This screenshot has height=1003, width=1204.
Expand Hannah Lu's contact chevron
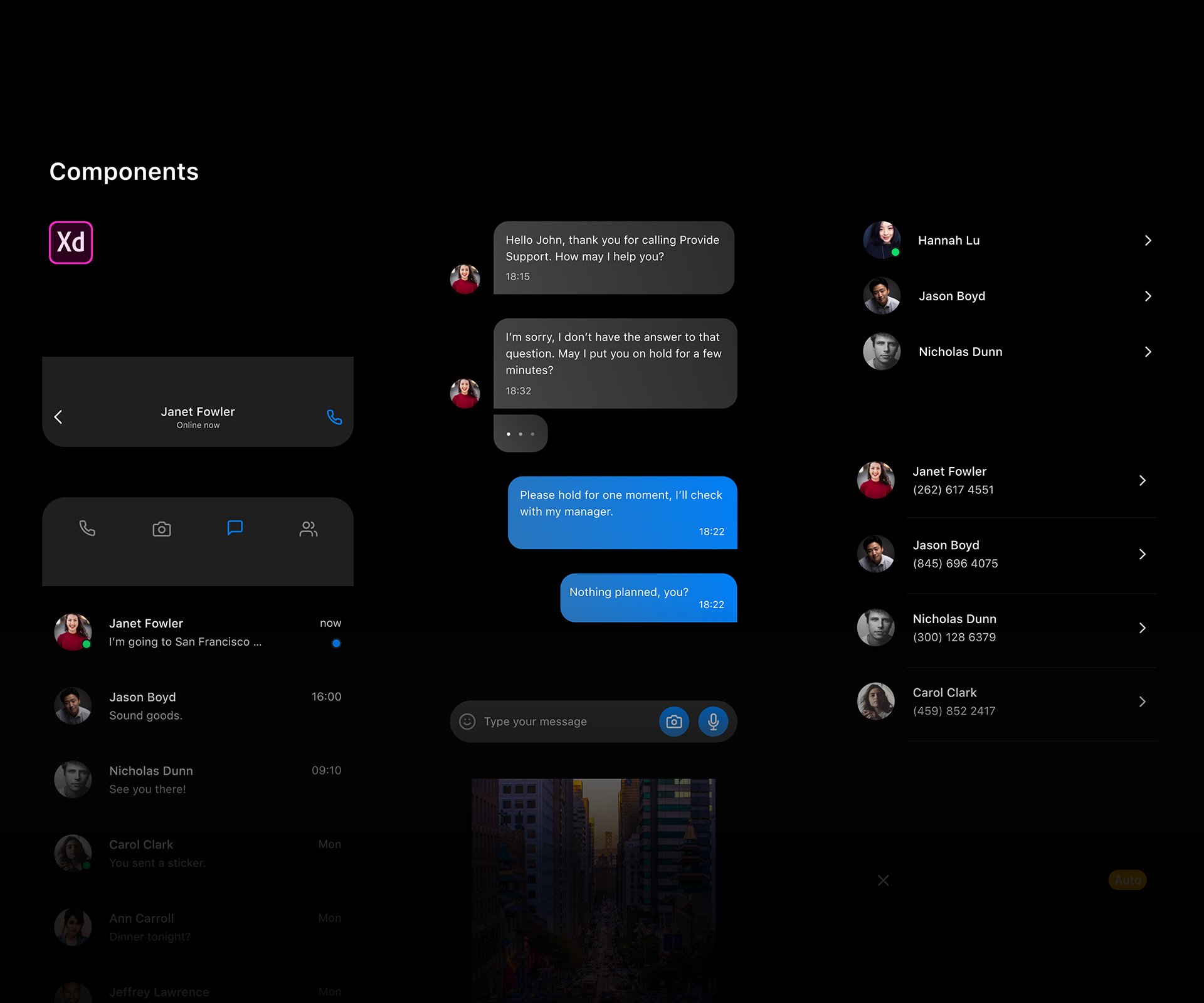click(x=1148, y=240)
